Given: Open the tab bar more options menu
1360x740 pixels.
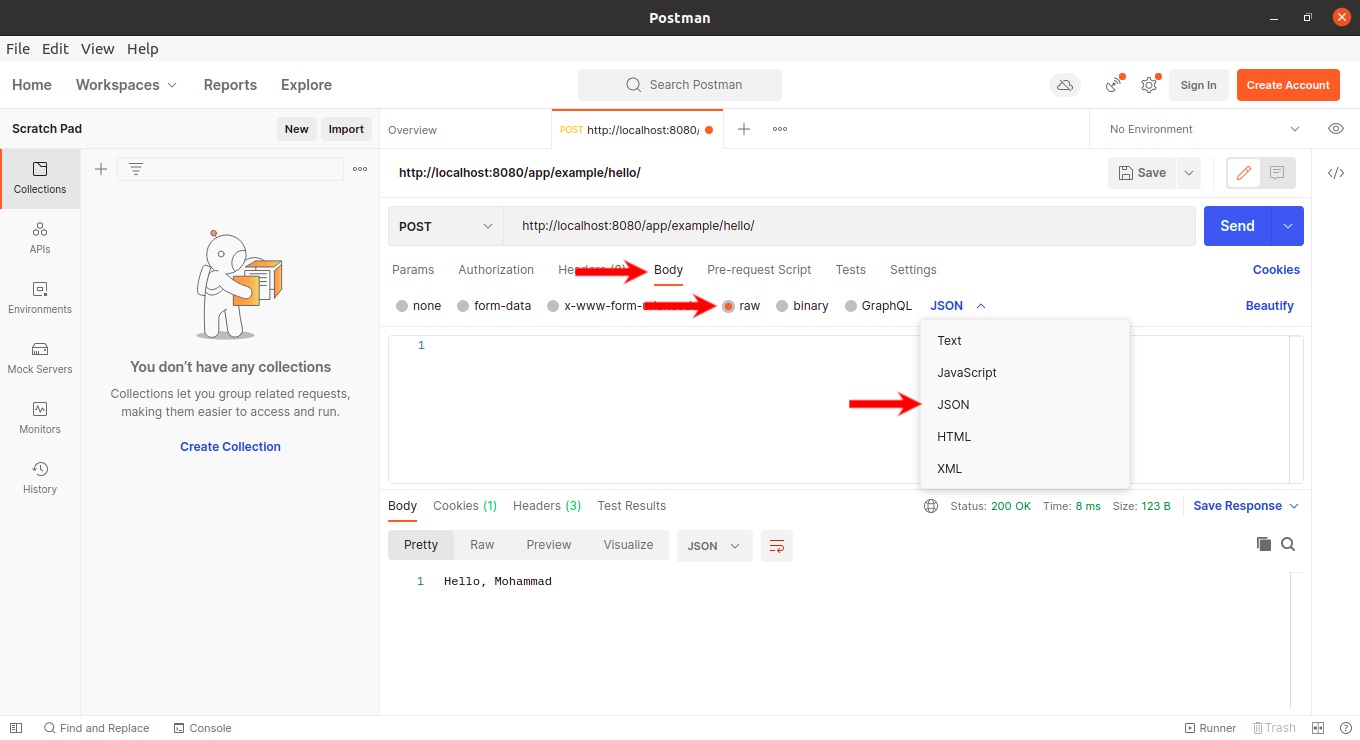Looking at the screenshot, I should tap(780, 129).
